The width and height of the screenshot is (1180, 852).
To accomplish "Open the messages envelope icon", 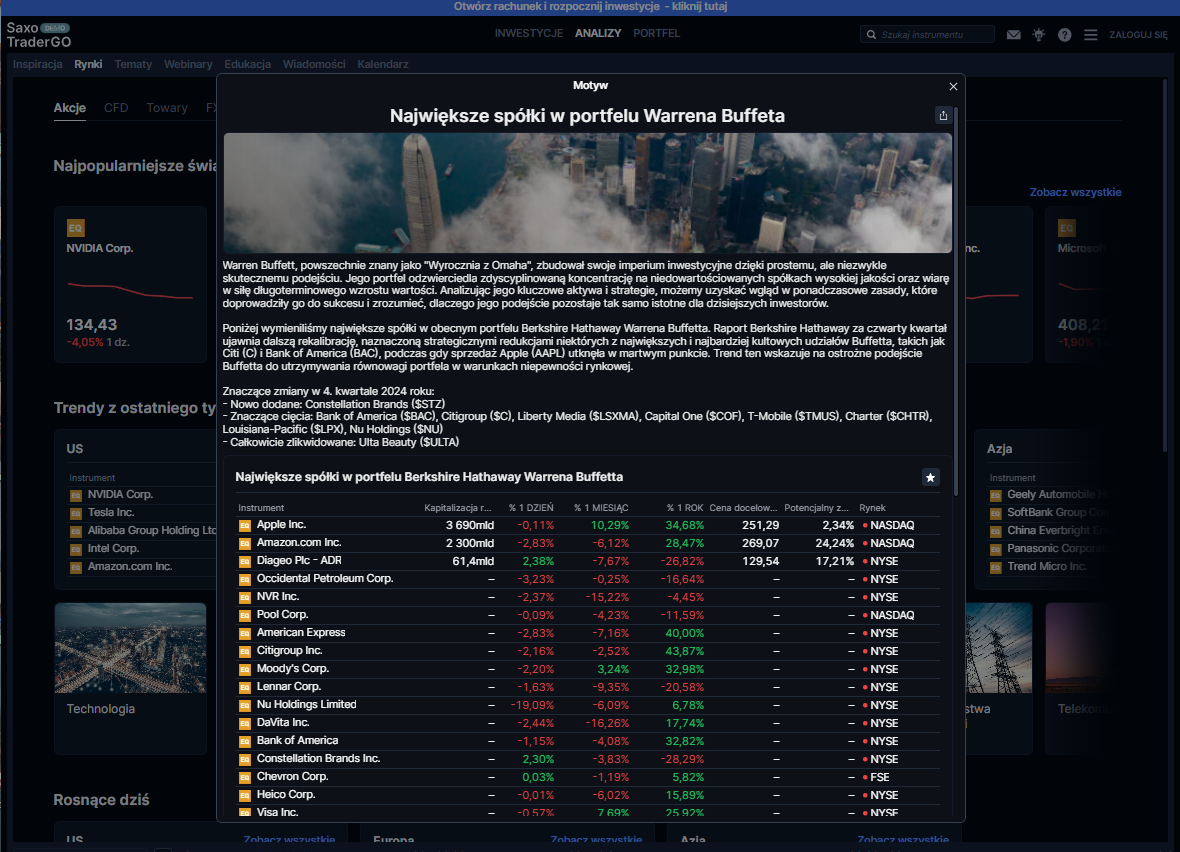I will click(x=1014, y=35).
